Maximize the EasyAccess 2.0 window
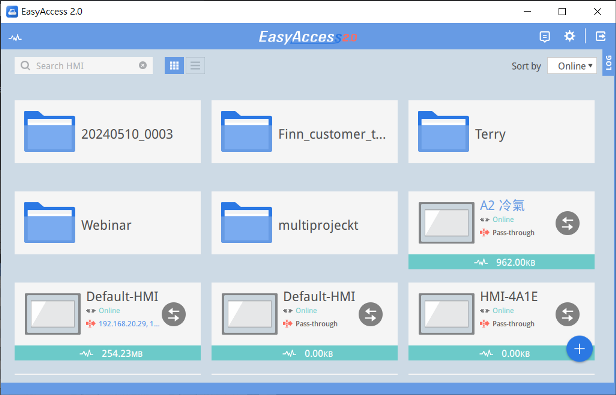This screenshot has height=395, width=616. point(562,11)
